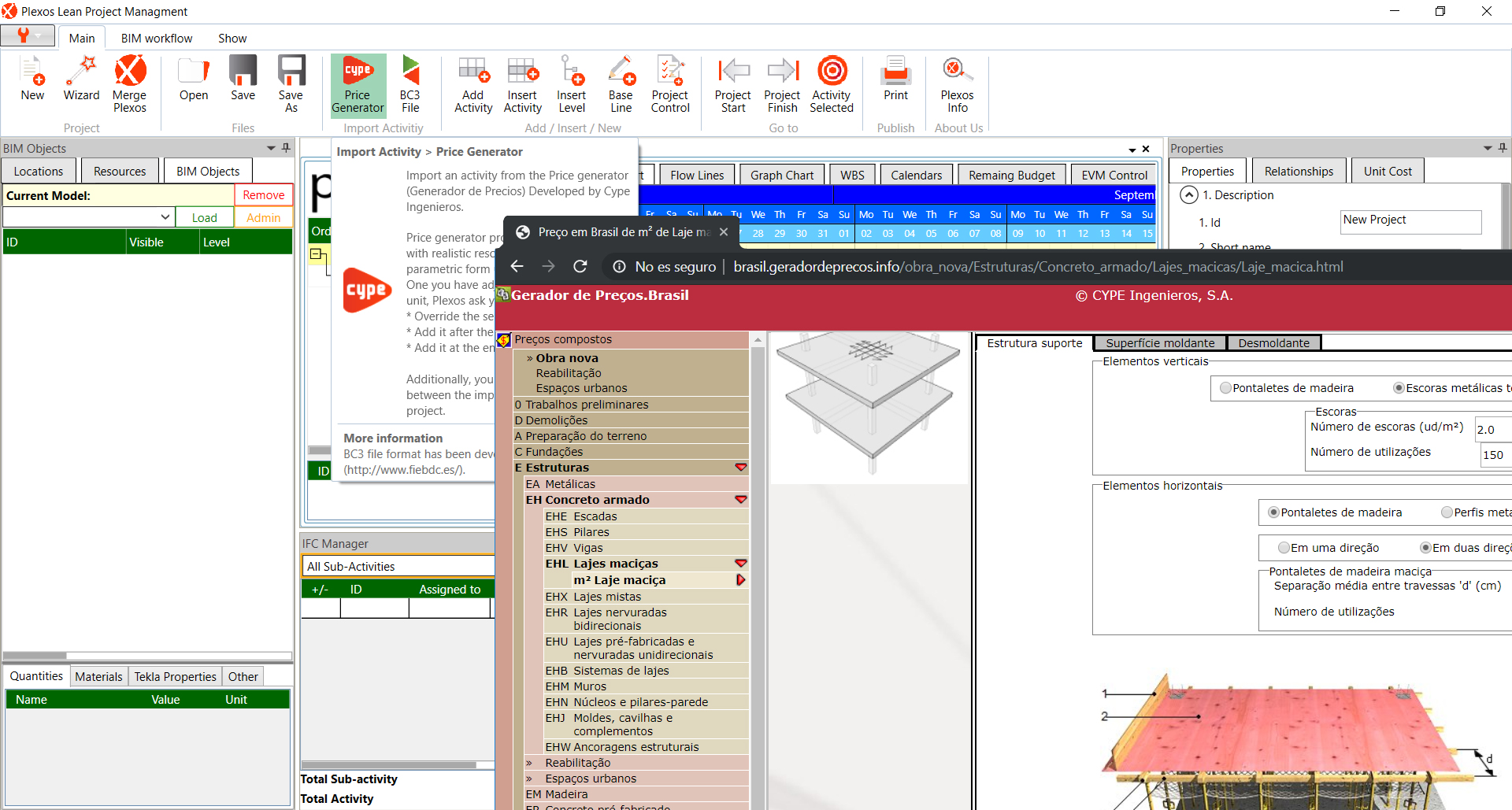Click the Admin button

click(x=264, y=217)
